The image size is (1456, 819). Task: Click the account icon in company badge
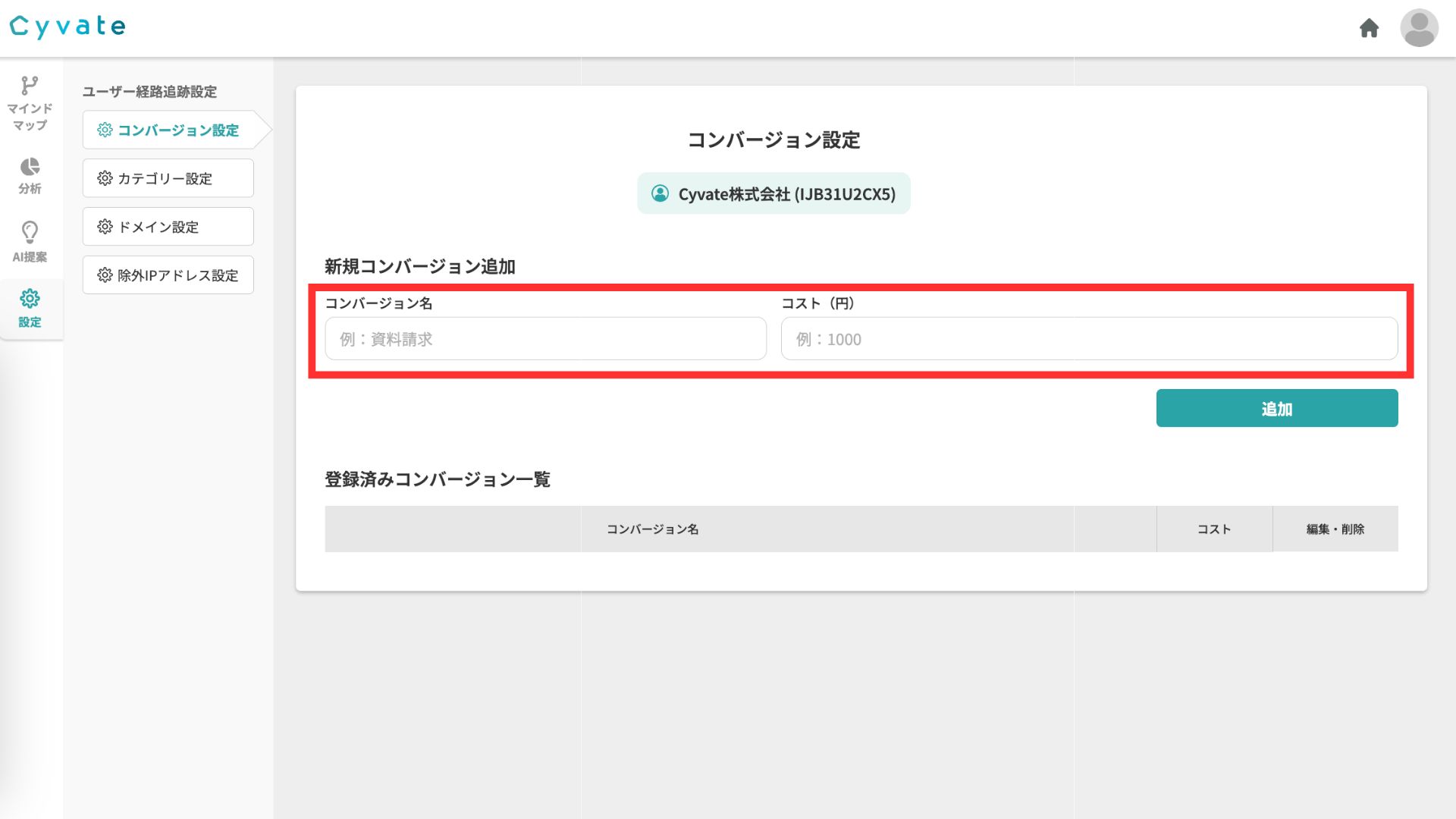coord(660,193)
